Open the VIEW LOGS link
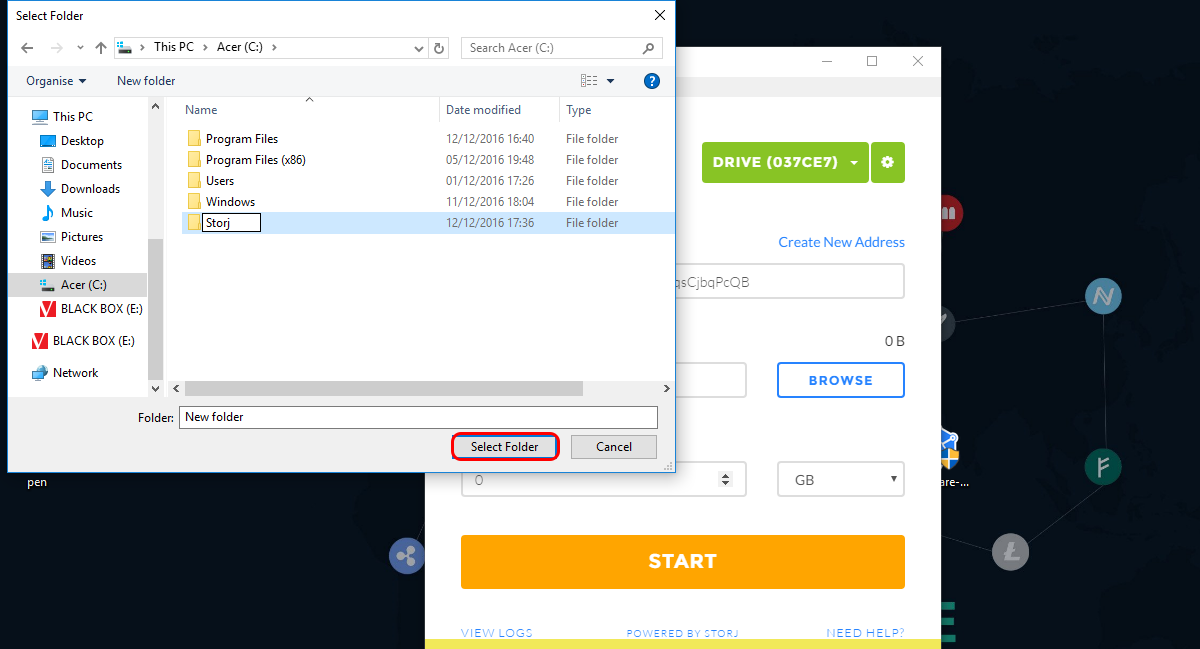Viewport: 1200px width, 649px height. [x=497, y=633]
